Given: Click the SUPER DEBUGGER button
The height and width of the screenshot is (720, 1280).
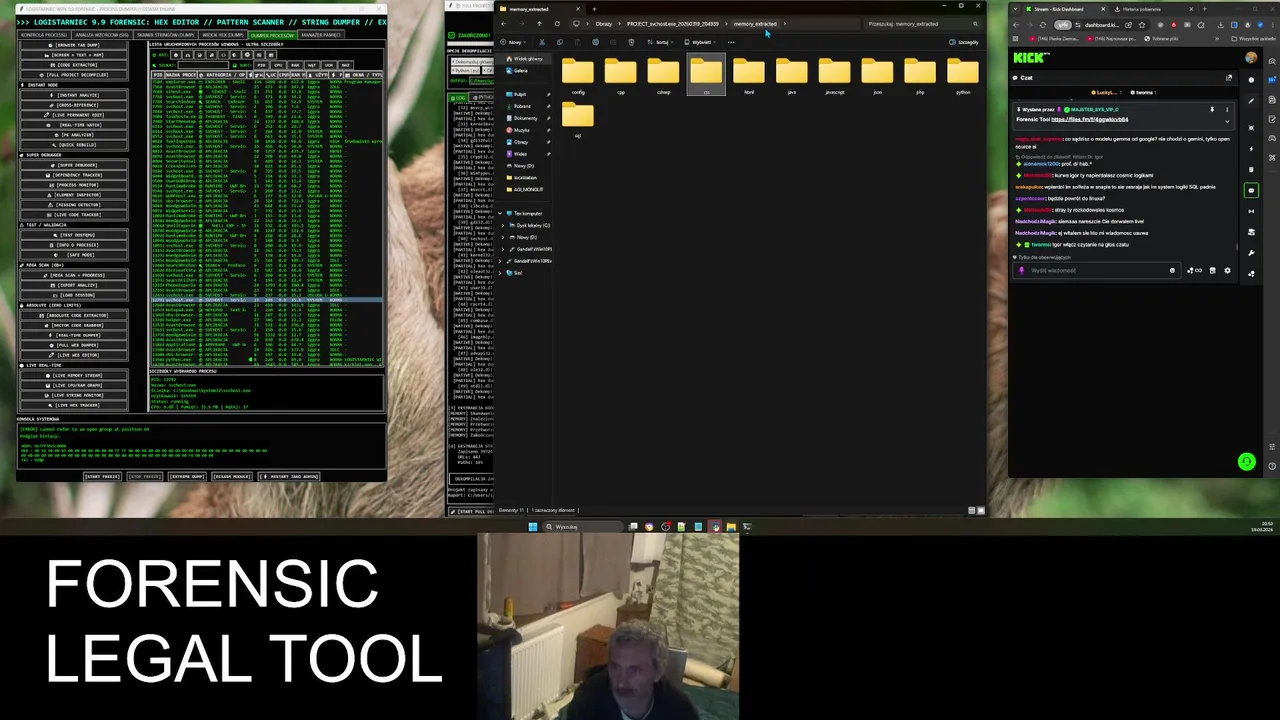Looking at the screenshot, I should tap(74, 165).
